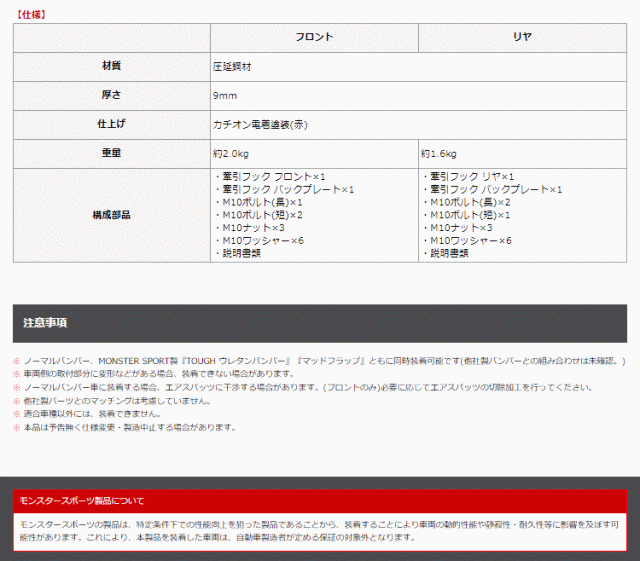
Task: Click the 牽引フック リヤ×1 list item
Action: coord(471,176)
